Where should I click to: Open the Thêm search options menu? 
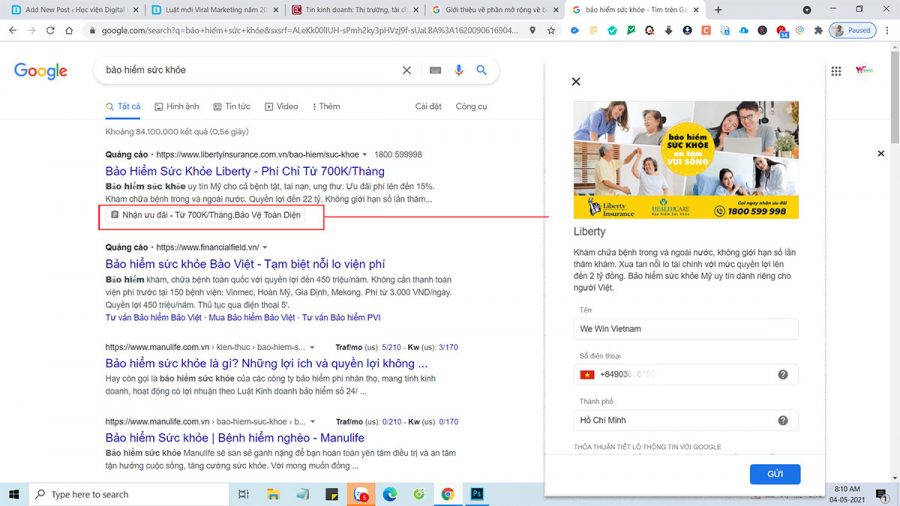[326, 106]
